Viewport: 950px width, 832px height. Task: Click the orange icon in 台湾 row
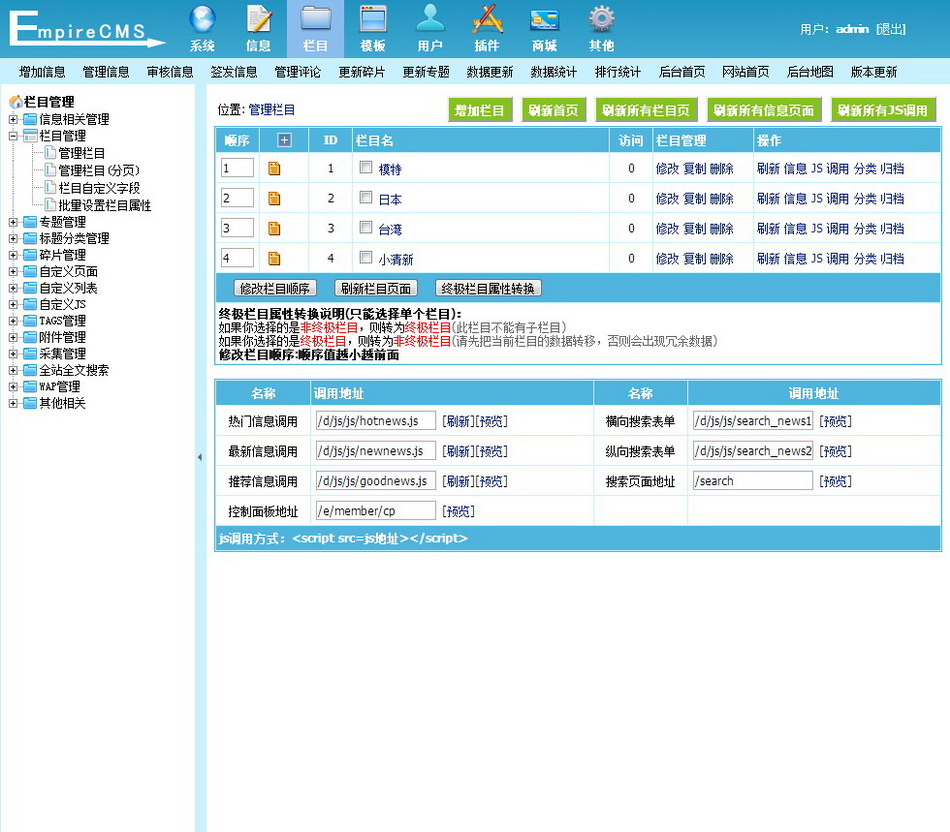[274, 228]
